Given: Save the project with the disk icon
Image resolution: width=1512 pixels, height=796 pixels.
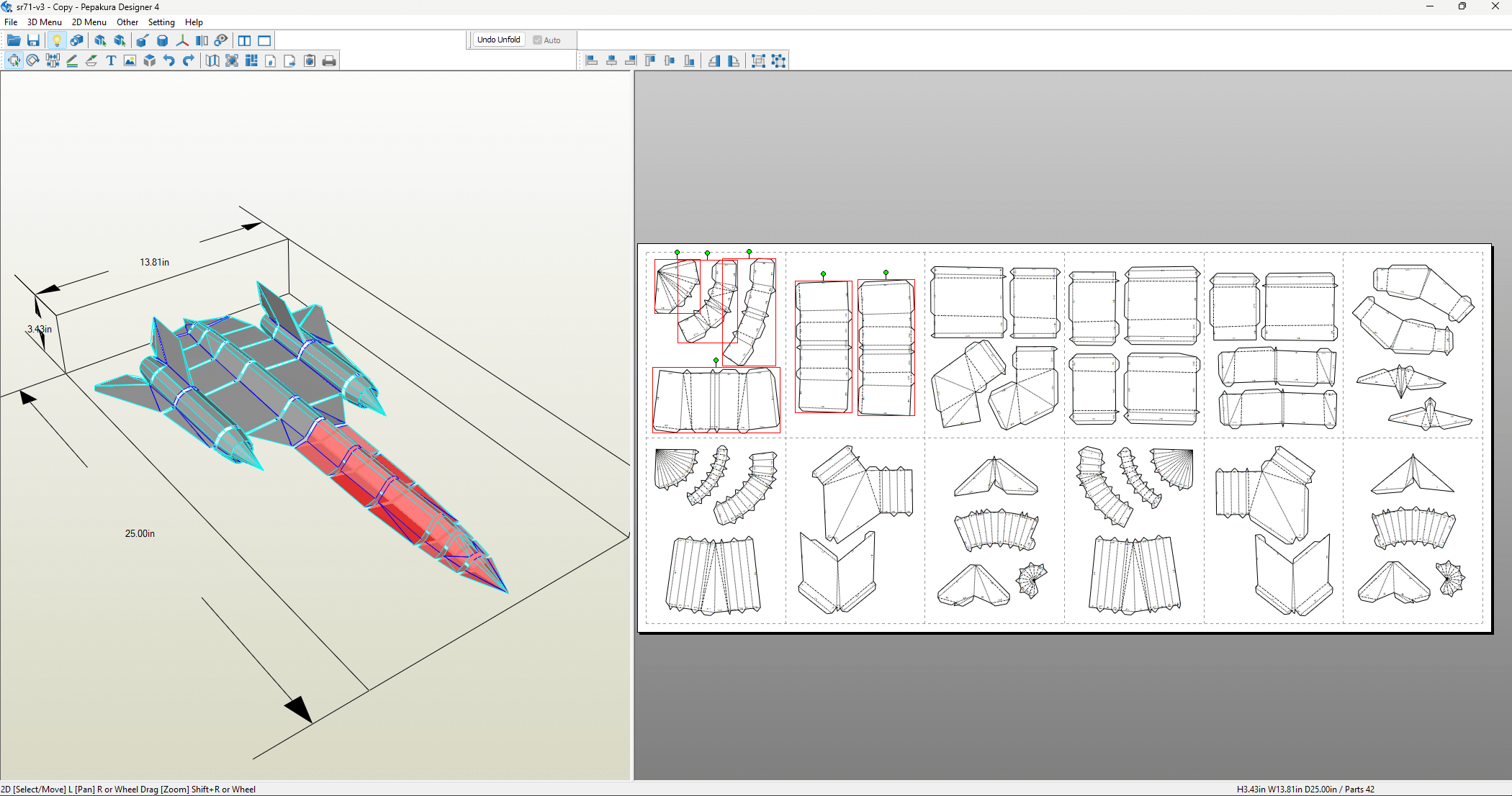Looking at the screenshot, I should coord(33,40).
